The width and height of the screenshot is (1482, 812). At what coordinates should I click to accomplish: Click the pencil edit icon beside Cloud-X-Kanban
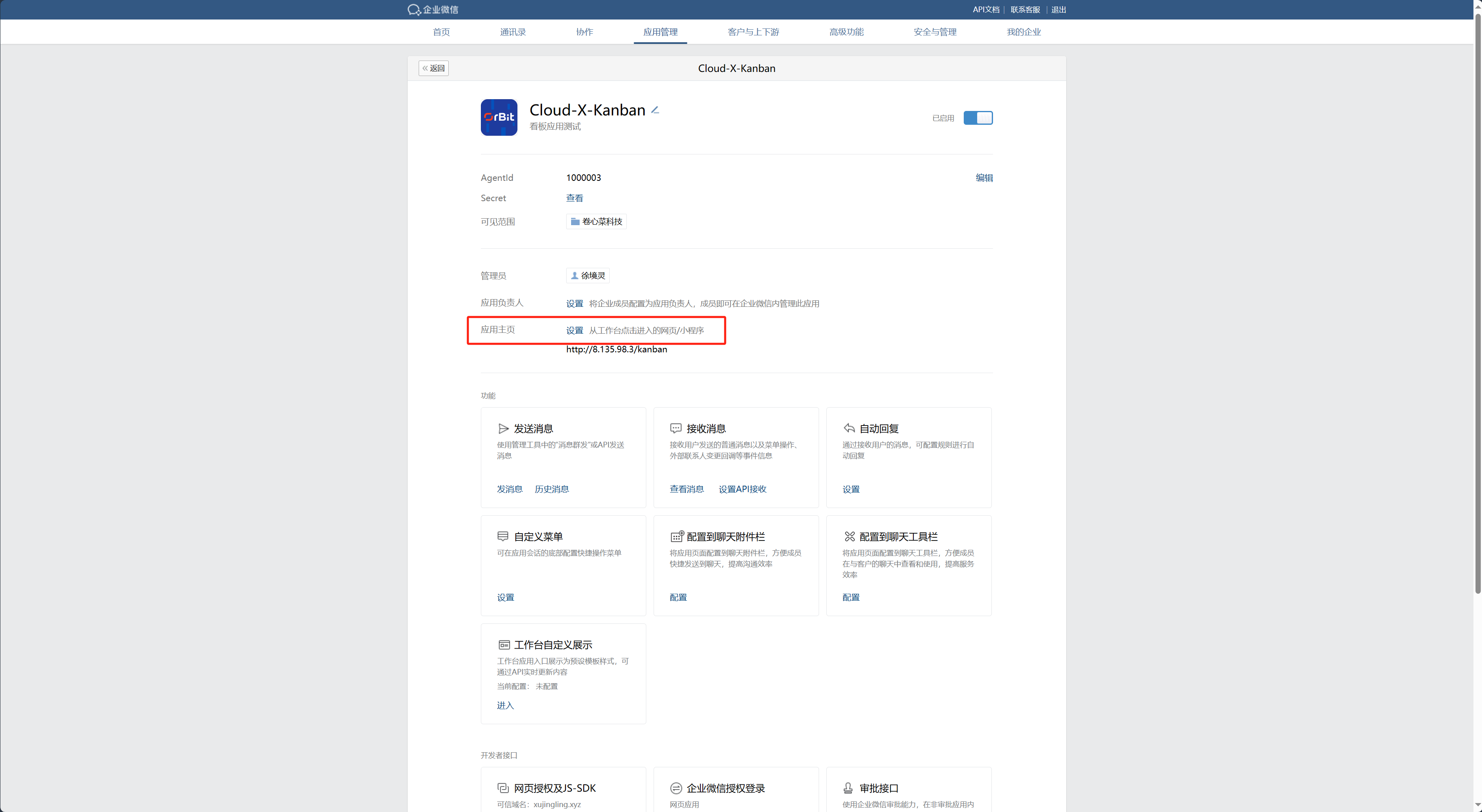tap(655, 110)
